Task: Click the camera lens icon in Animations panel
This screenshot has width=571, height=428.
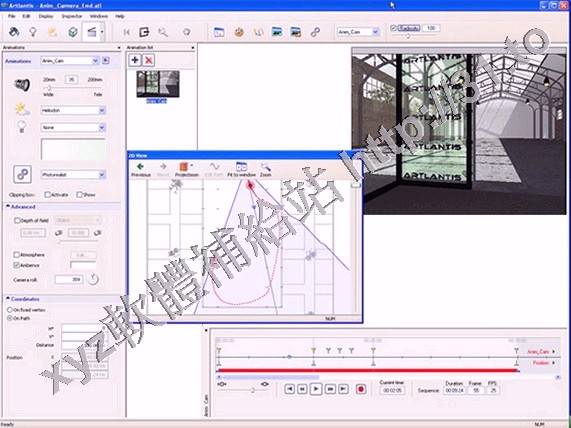Action: pos(22,85)
